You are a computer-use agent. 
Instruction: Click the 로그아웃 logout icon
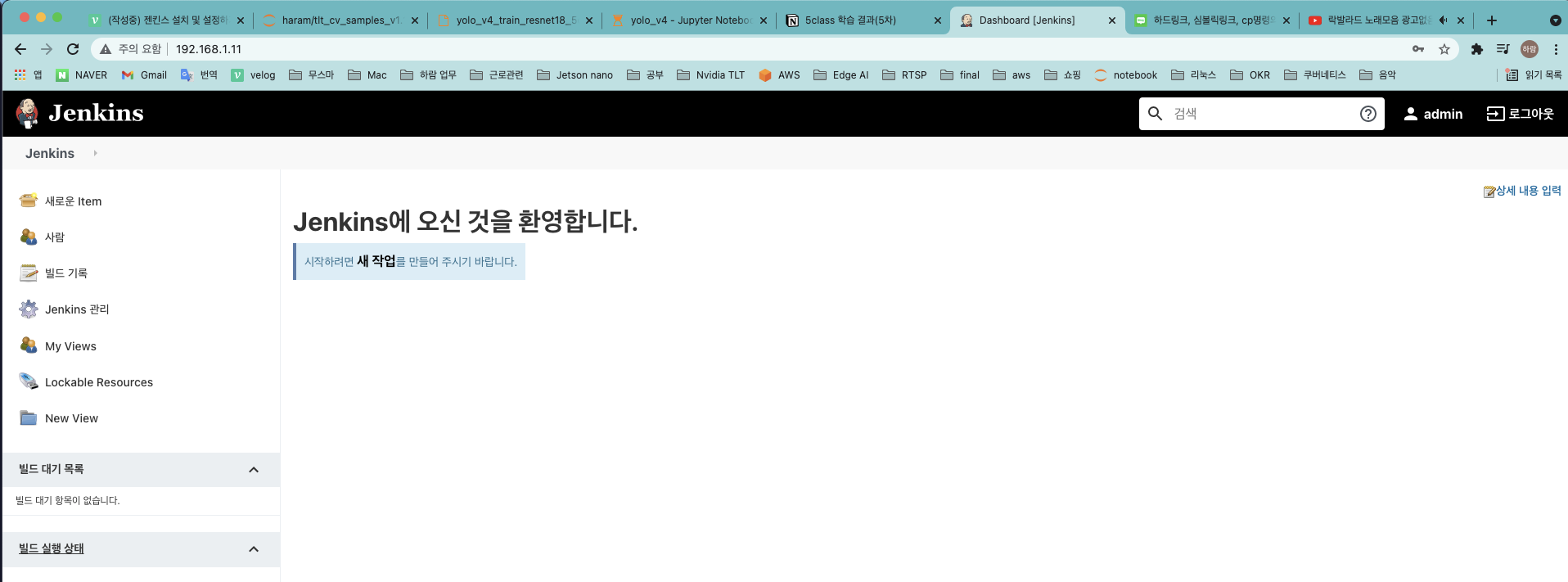1495,114
